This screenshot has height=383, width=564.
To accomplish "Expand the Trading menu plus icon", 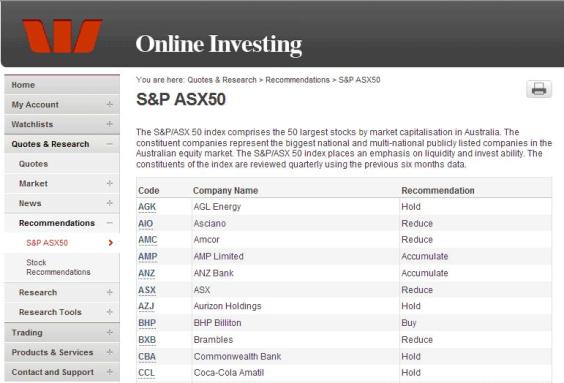I will coord(110,332).
